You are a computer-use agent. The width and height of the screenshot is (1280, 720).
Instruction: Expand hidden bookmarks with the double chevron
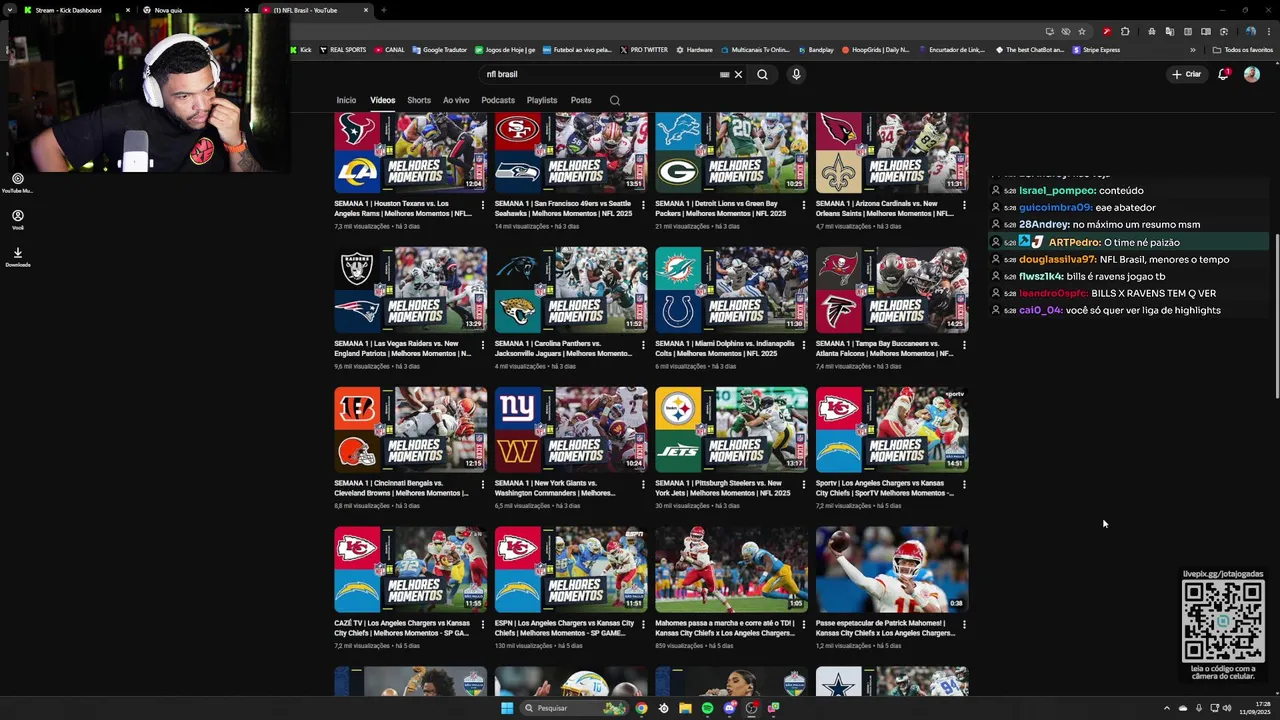coord(1192,50)
